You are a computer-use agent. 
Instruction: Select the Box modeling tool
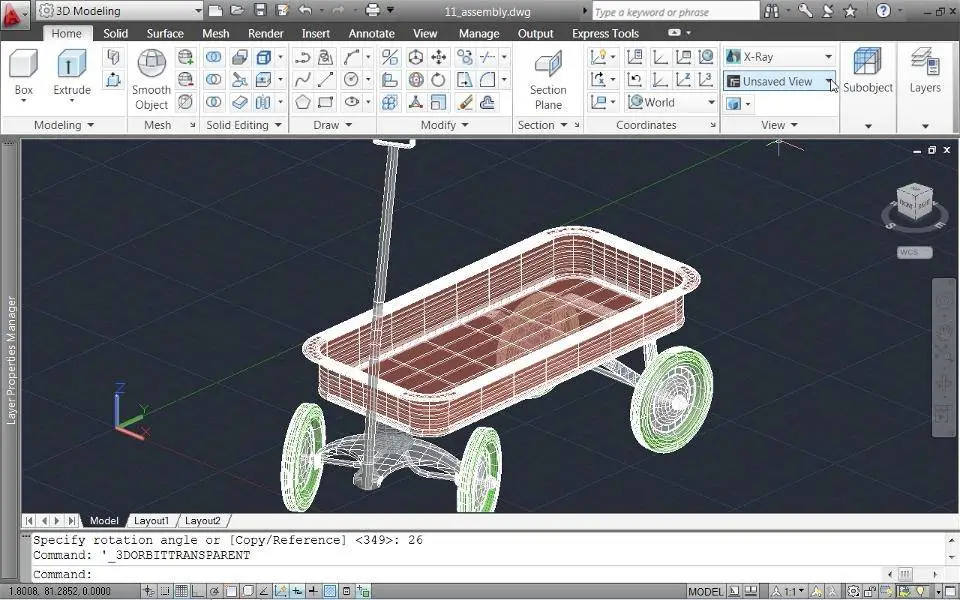(x=24, y=65)
